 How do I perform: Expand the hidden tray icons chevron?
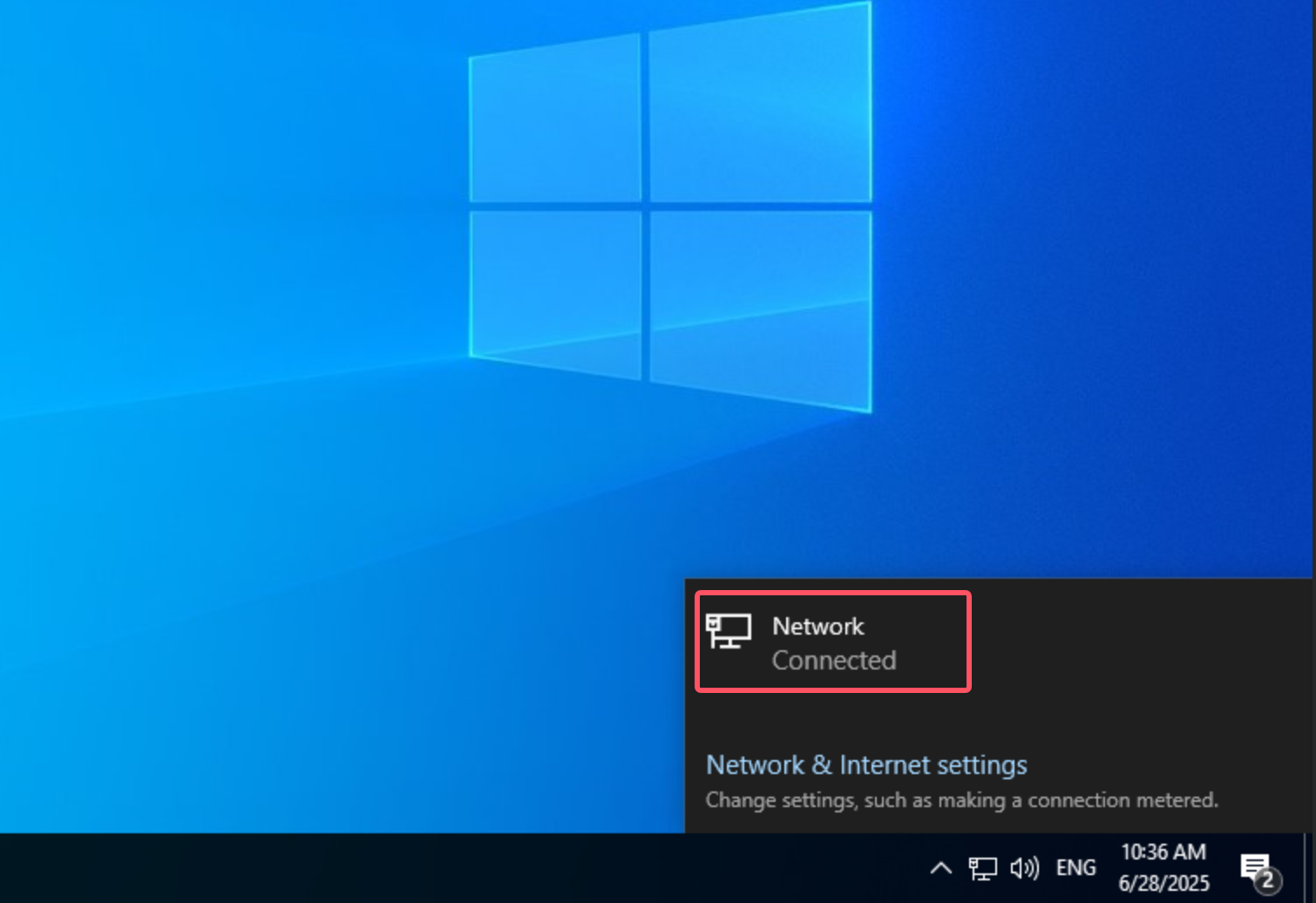pos(940,868)
